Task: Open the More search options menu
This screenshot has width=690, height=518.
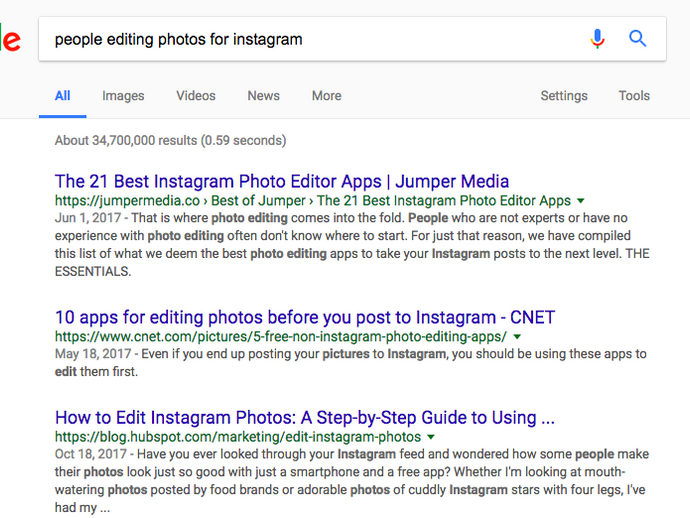Action: click(x=326, y=96)
